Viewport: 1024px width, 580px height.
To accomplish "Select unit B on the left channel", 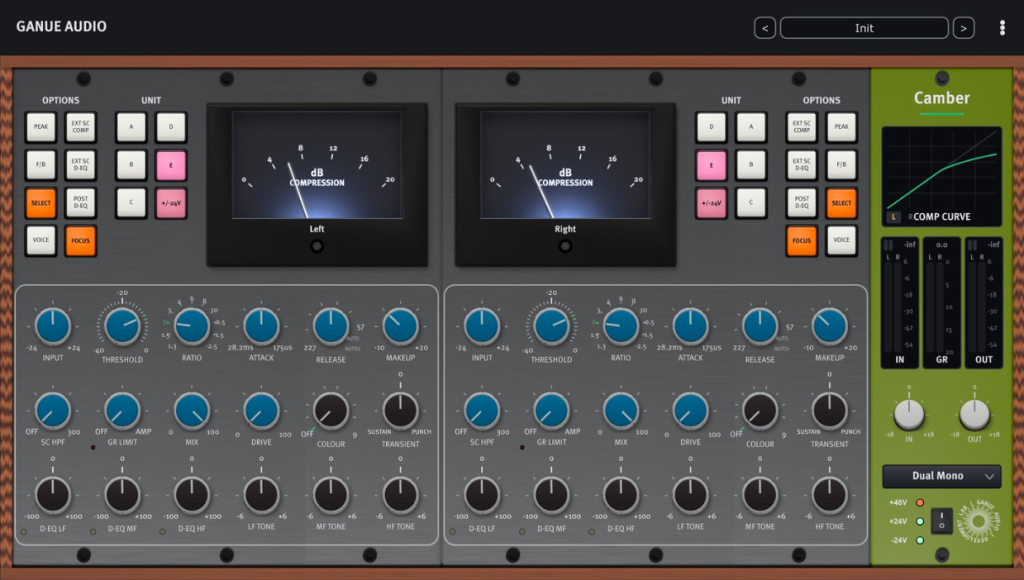I will point(131,165).
